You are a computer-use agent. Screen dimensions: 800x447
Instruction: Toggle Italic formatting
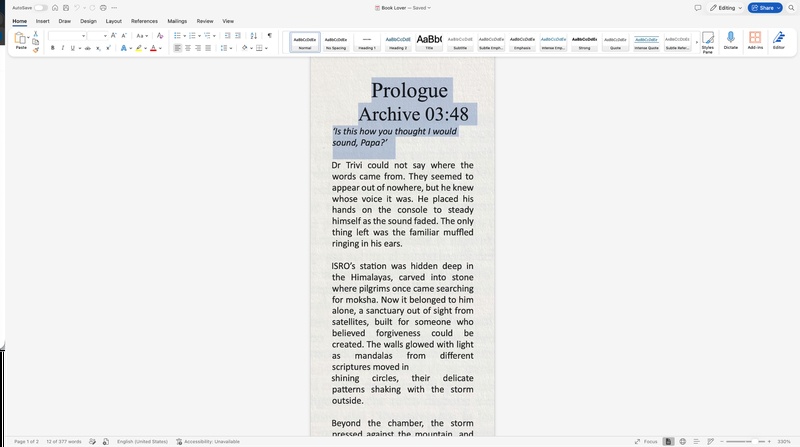point(63,48)
